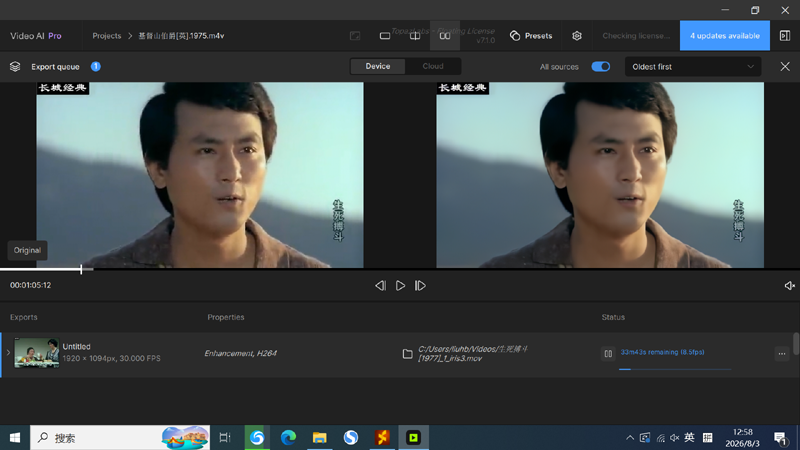The width and height of the screenshot is (800, 450).
Task: Select the split view layout icon
Action: coord(415,36)
